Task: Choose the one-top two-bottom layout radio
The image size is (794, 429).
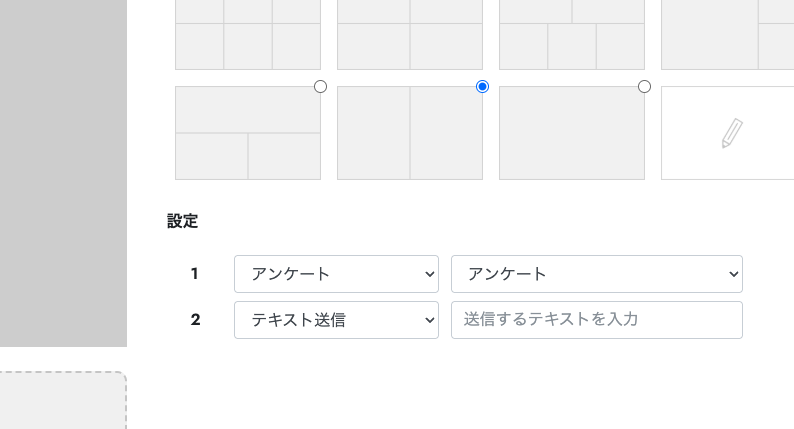Action: (x=321, y=87)
